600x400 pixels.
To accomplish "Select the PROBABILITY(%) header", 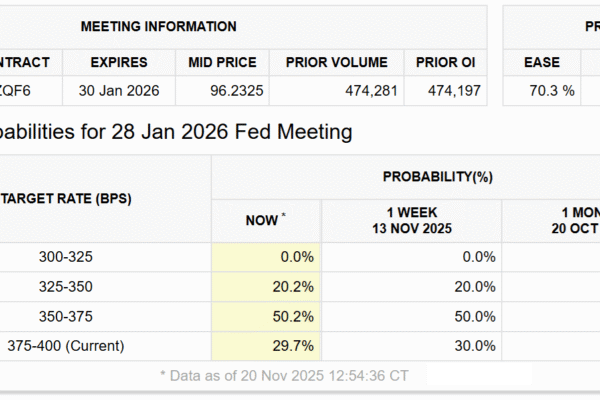I will [x=438, y=177].
